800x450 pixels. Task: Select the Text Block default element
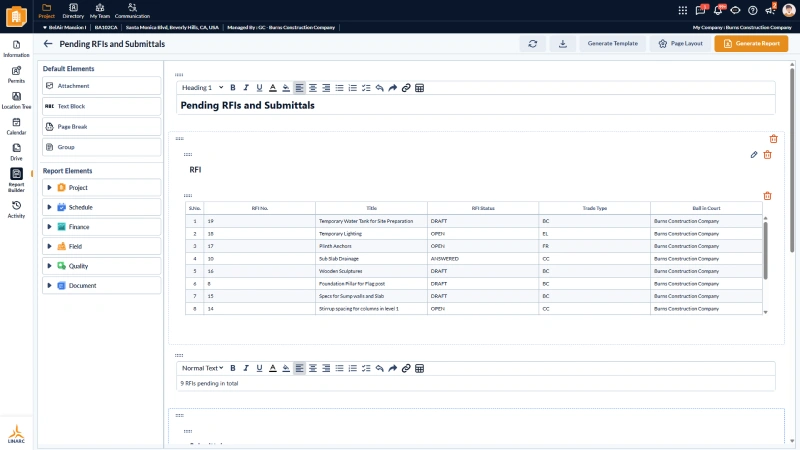point(102,106)
